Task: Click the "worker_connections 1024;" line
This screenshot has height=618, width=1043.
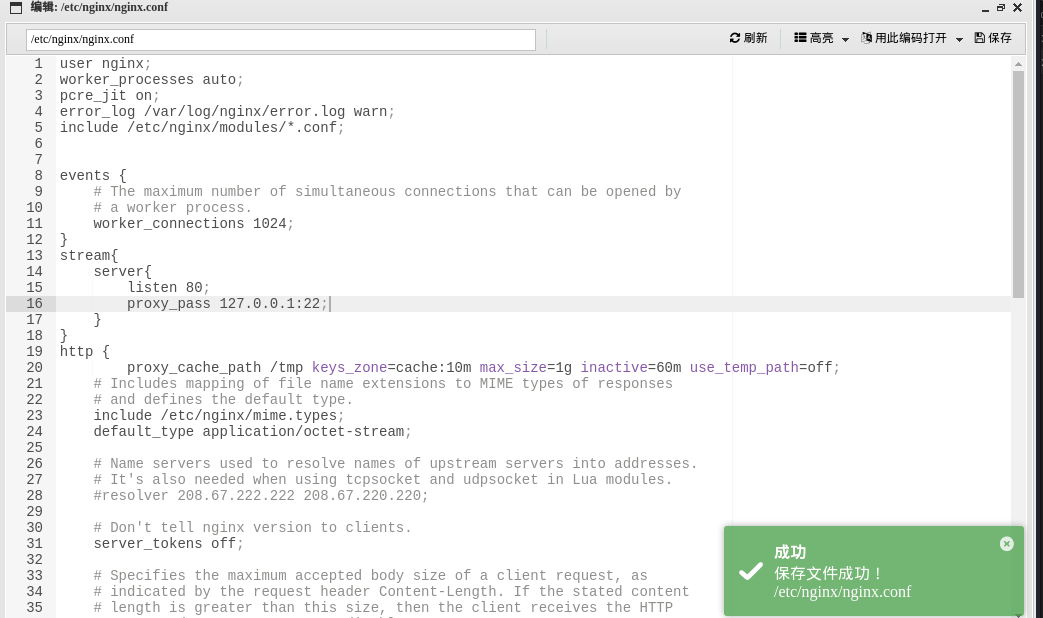Action: 194,224
